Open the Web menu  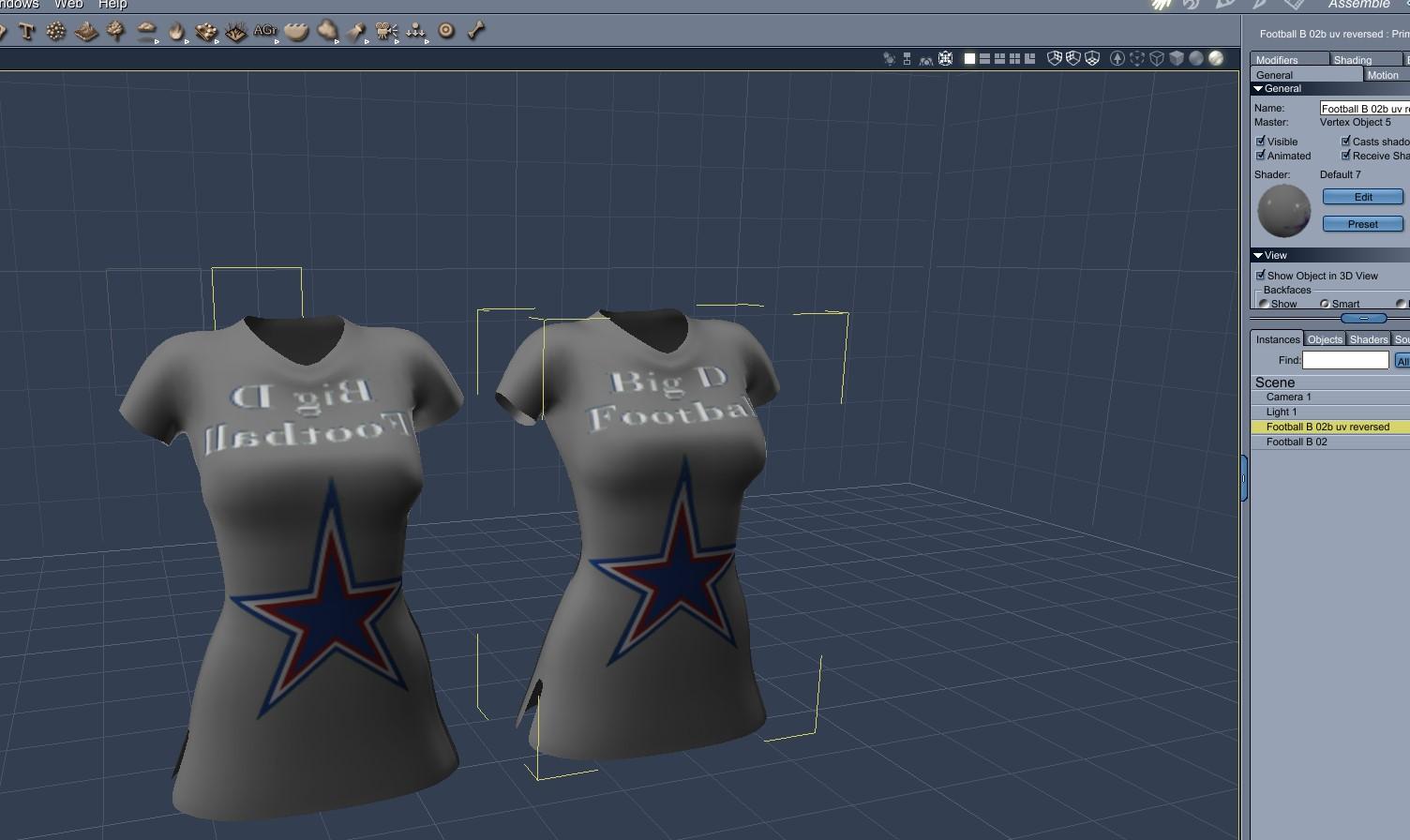(x=68, y=5)
